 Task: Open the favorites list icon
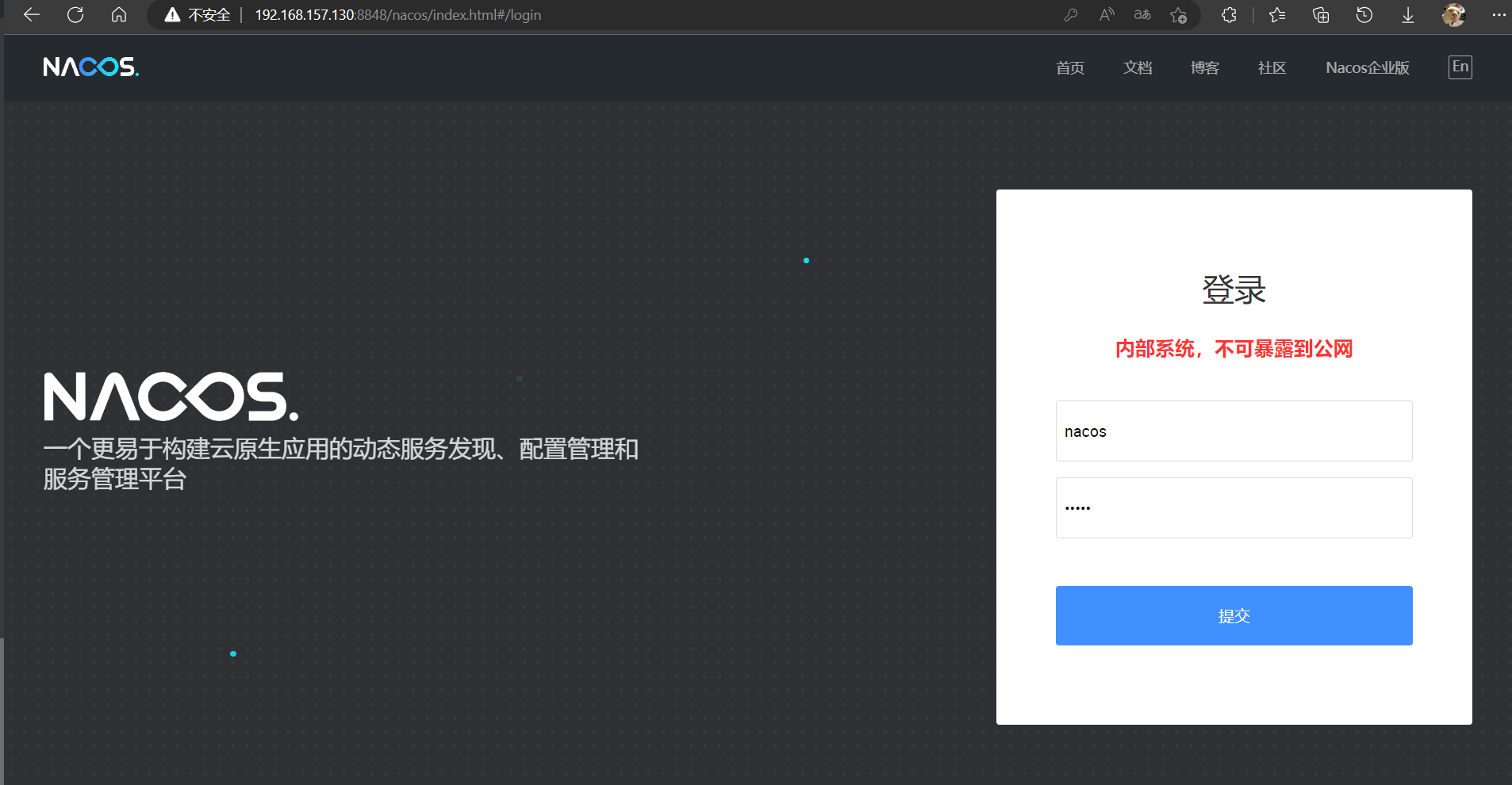coord(1277,15)
